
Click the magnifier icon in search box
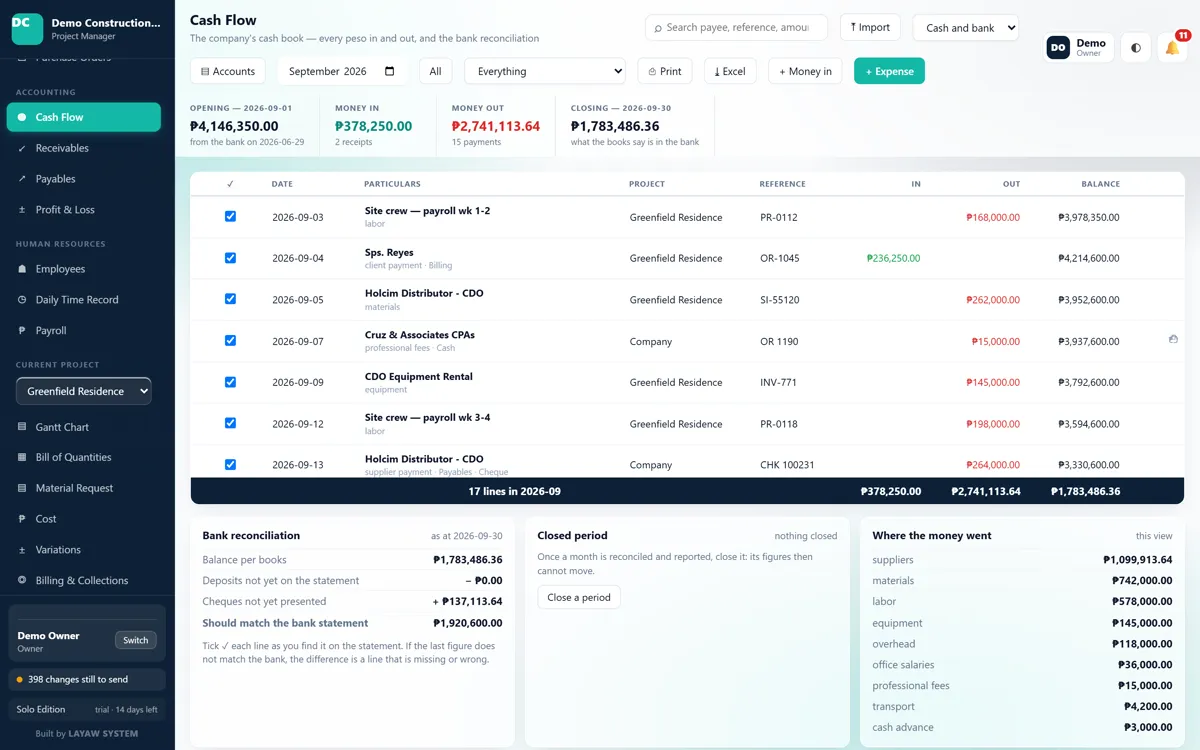pyautogui.click(x=658, y=28)
